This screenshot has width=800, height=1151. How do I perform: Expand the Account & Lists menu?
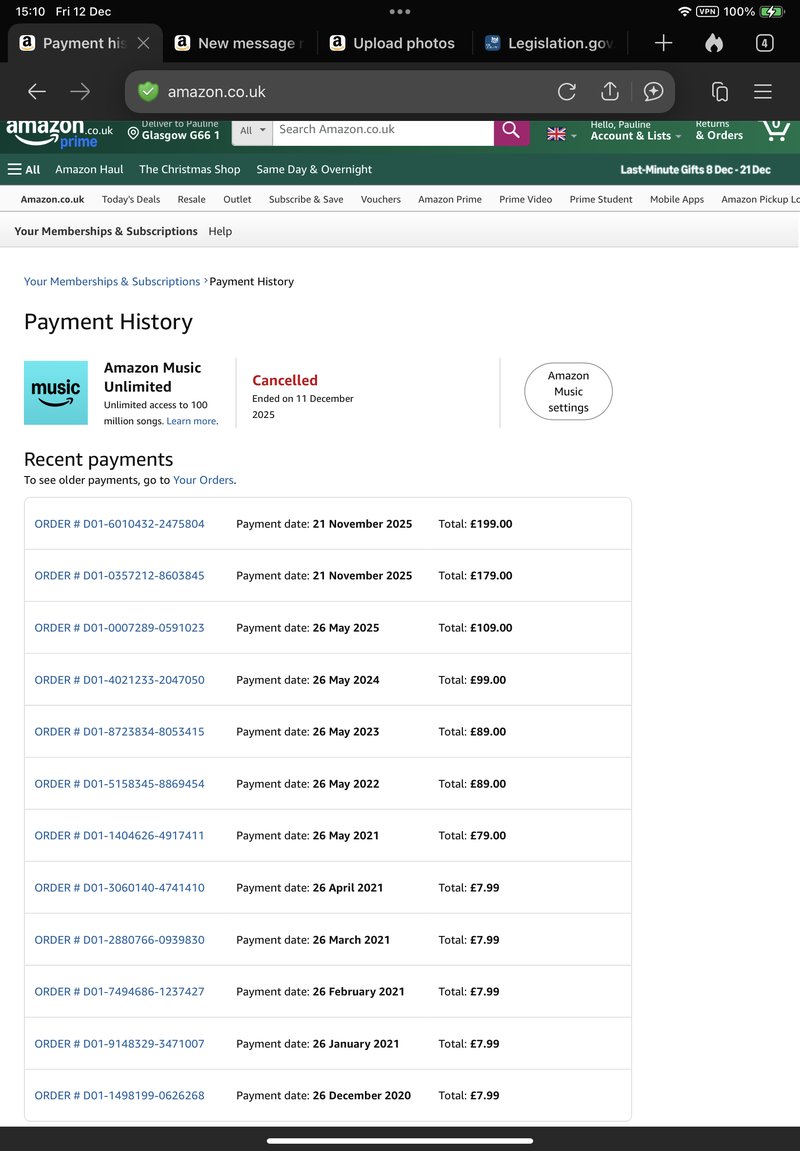point(636,131)
